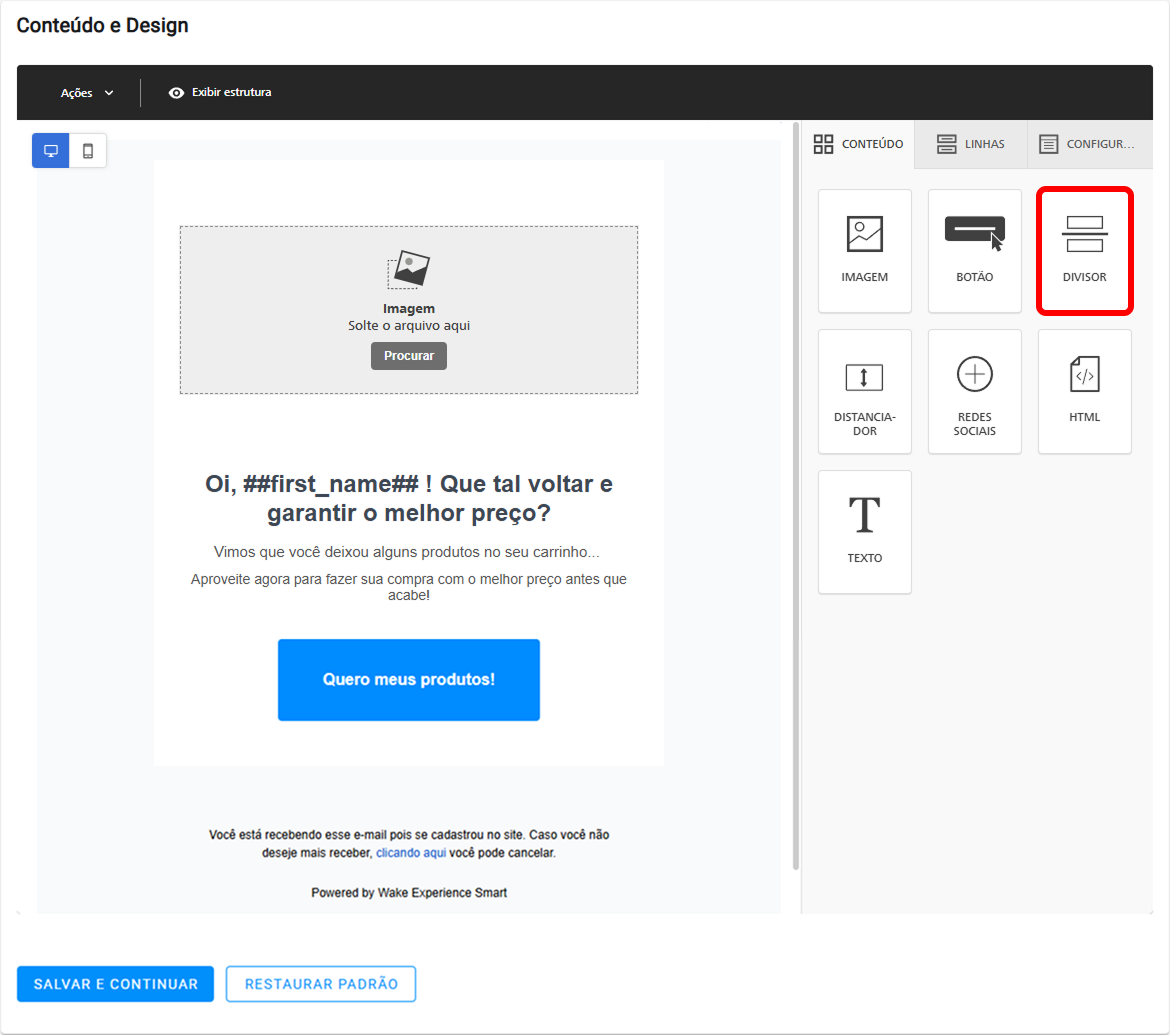Screen dimensions: 1170x1035
Task: Open the Conteúdo tab
Action: tap(858, 144)
